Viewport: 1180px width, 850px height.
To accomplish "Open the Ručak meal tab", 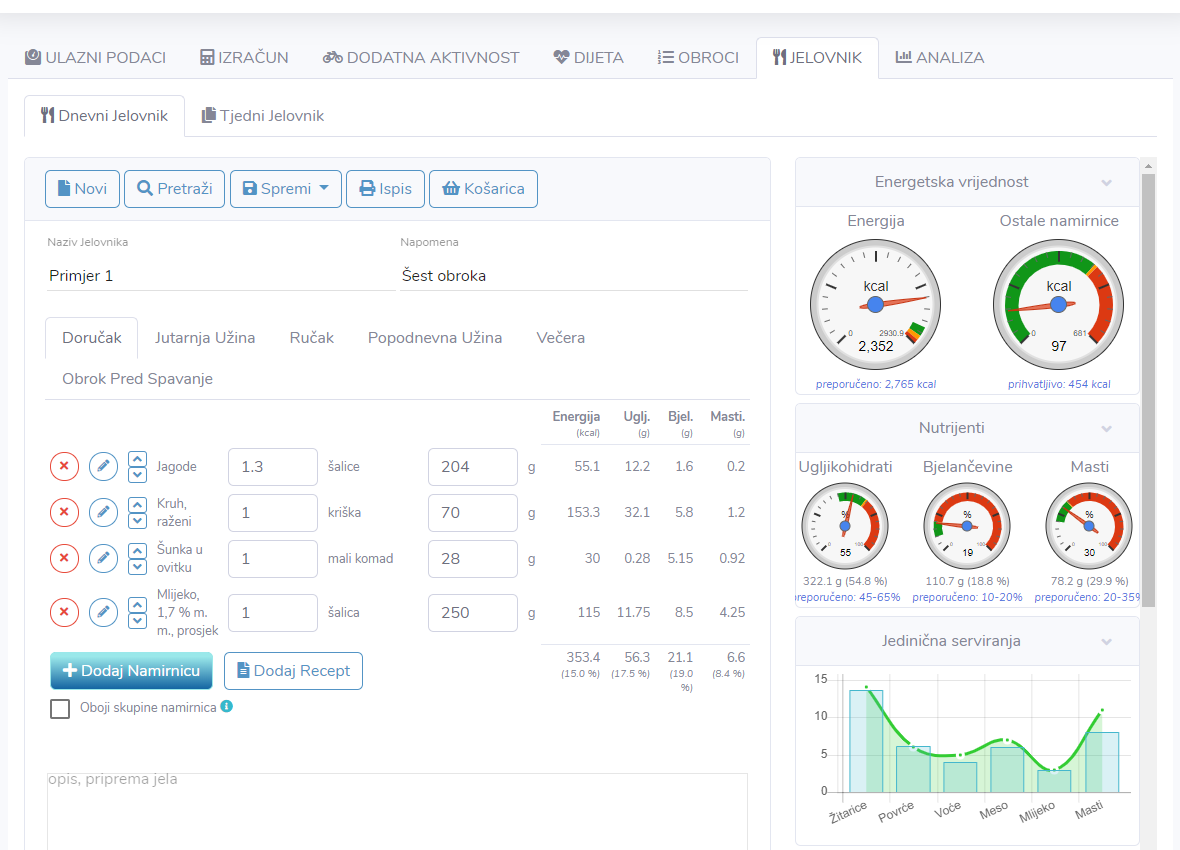I will pyautogui.click(x=312, y=338).
